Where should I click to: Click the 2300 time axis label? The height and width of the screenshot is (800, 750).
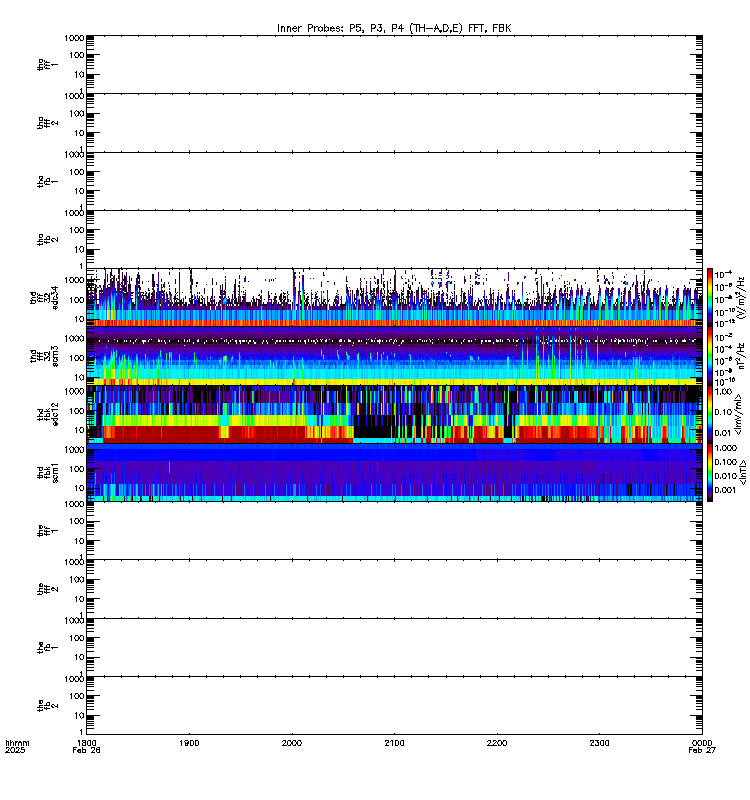599,743
